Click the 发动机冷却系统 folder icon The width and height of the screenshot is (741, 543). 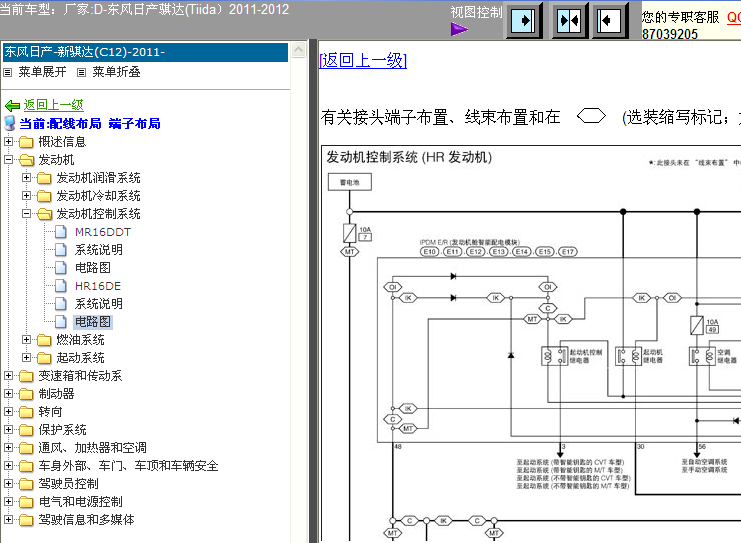click(44, 196)
